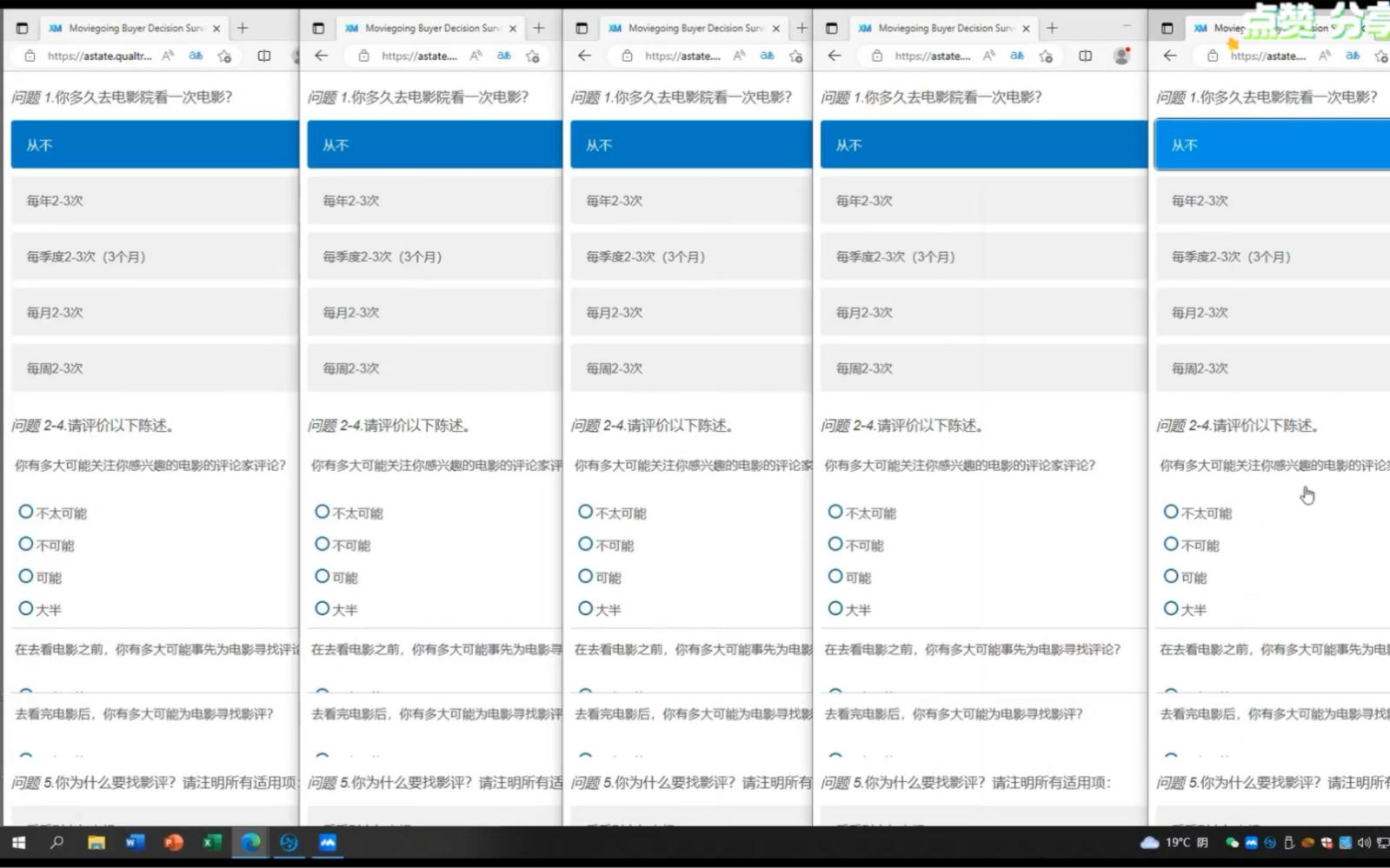1390x868 pixels.
Task: Open tab actions menu in fifth browser window
Action: tap(1167, 28)
